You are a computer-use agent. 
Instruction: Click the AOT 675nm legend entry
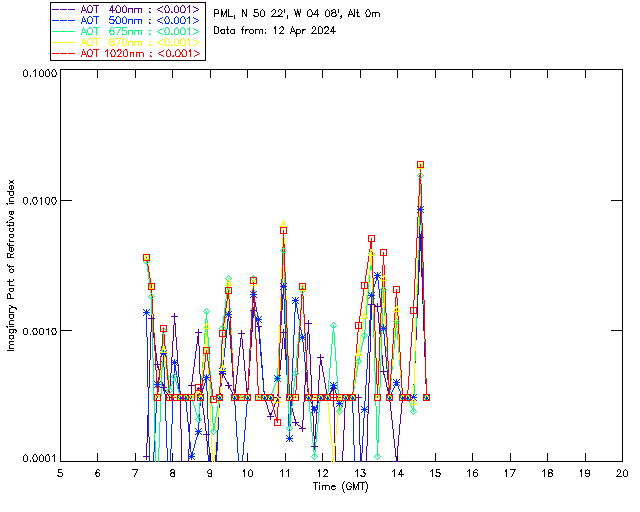tap(127, 31)
